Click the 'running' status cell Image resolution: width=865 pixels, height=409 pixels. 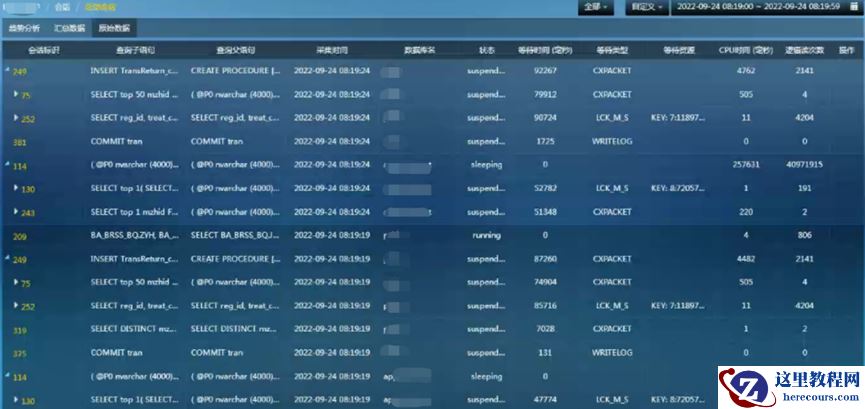point(487,235)
